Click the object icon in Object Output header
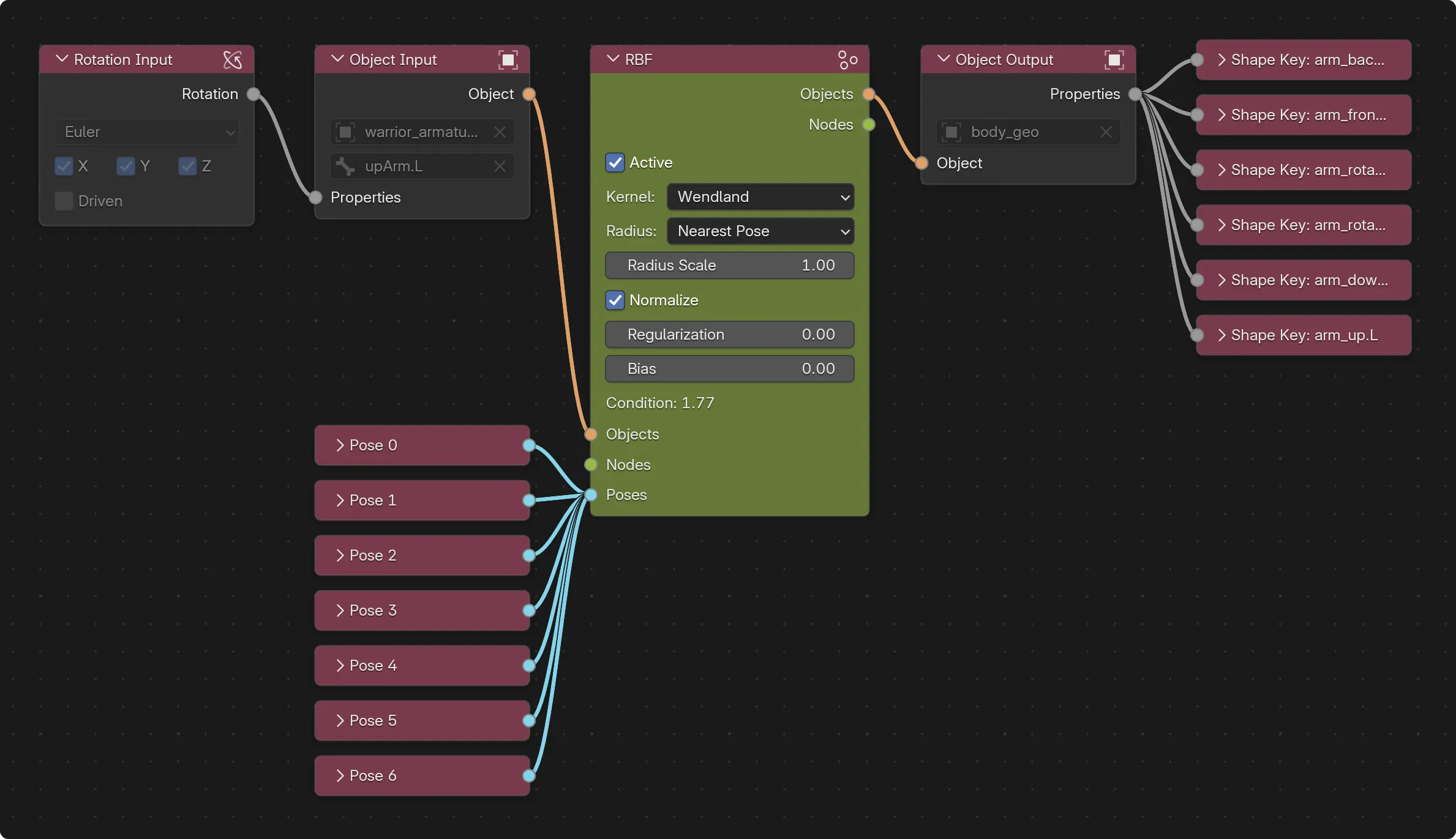The width and height of the screenshot is (1456, 839). pyautogui.click(x=1114, y=59)
